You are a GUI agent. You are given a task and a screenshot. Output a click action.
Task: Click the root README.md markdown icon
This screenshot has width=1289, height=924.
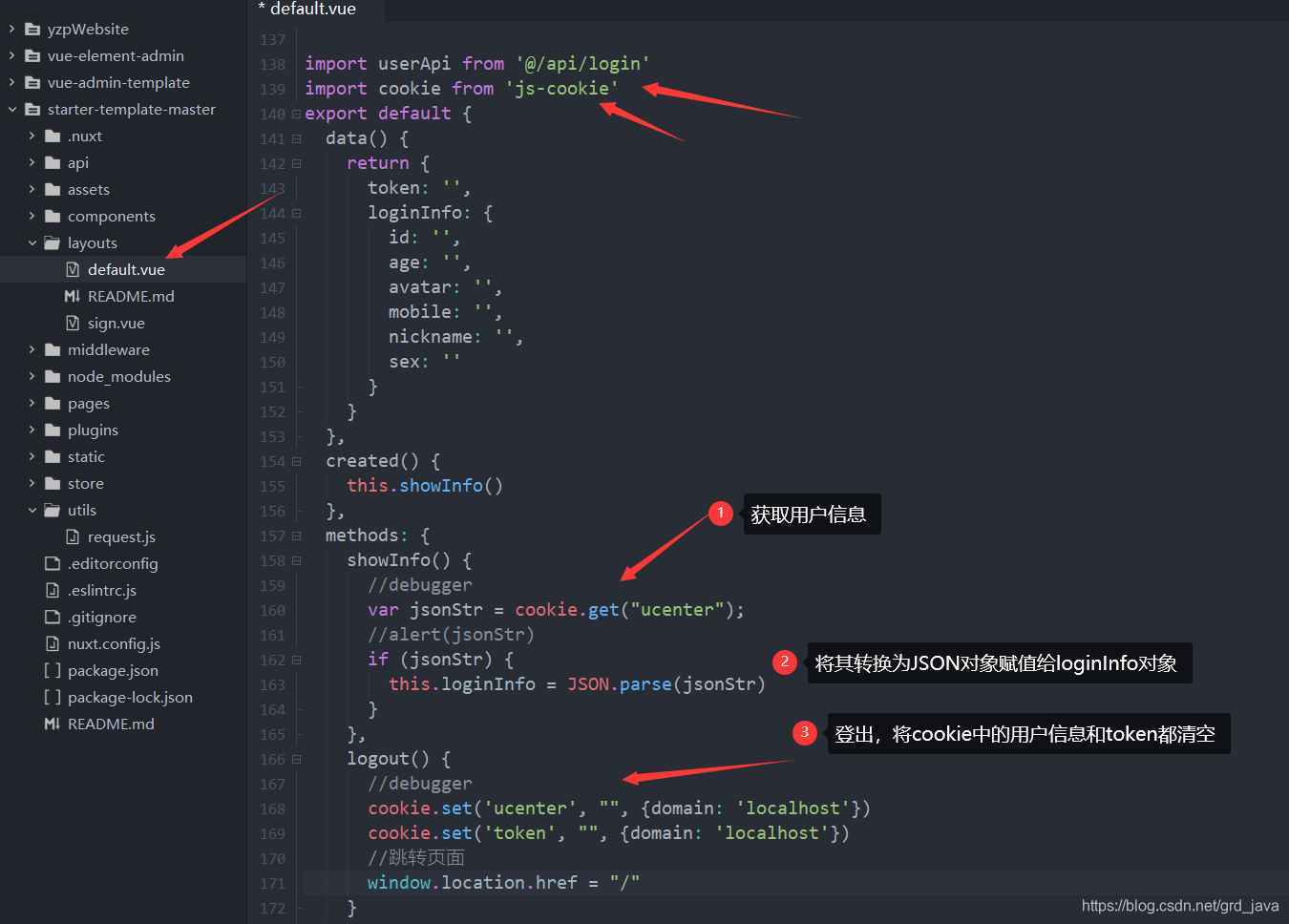pyautogui.click(x=53, y=724)
